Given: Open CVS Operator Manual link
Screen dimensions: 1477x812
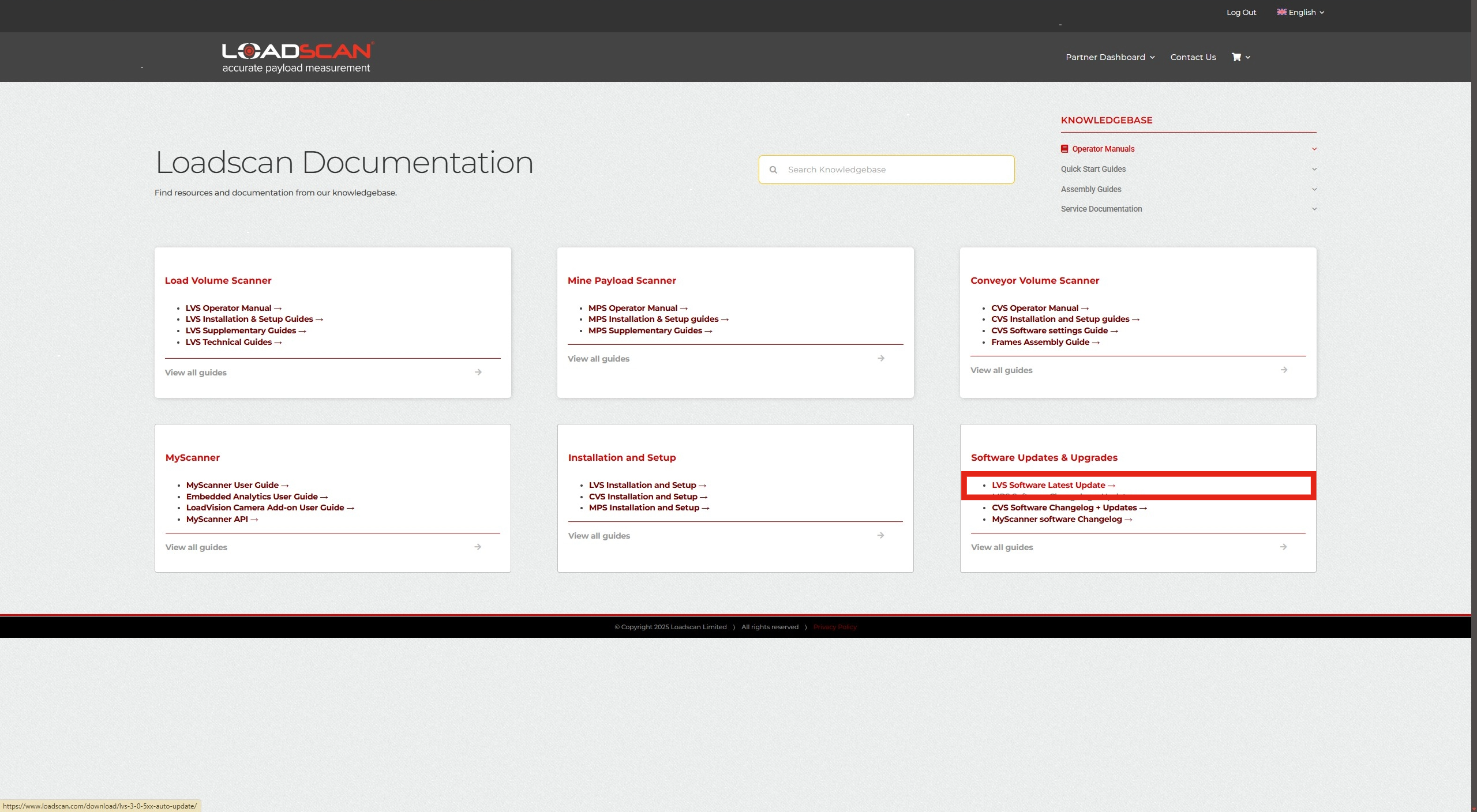Looking at the screenshot, I should click(1040, 308).
